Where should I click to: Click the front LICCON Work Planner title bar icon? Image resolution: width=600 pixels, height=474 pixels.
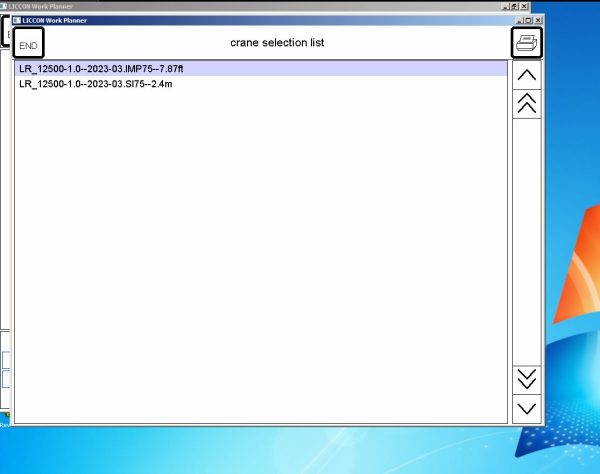point(17,20)
